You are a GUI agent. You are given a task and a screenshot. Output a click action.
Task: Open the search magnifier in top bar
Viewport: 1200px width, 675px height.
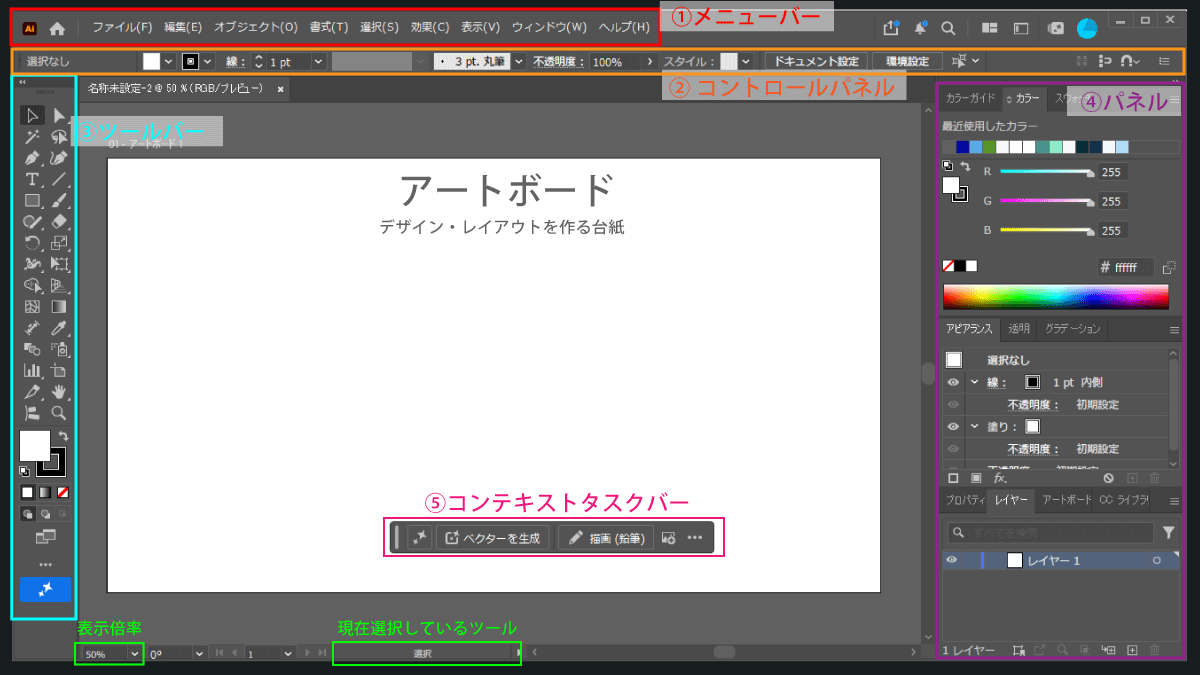tap(947, 29)
